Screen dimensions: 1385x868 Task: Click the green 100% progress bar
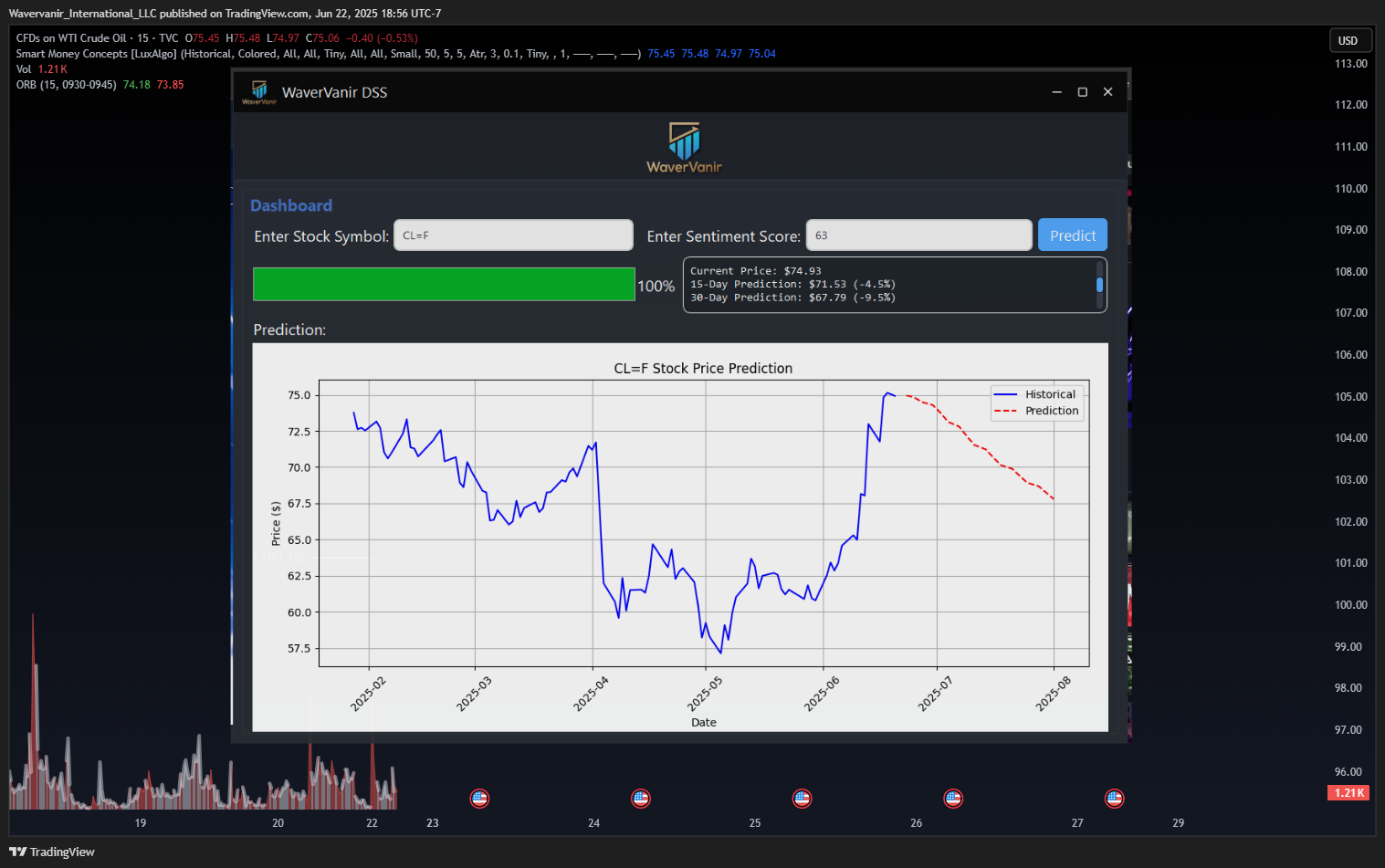point(444,284)
